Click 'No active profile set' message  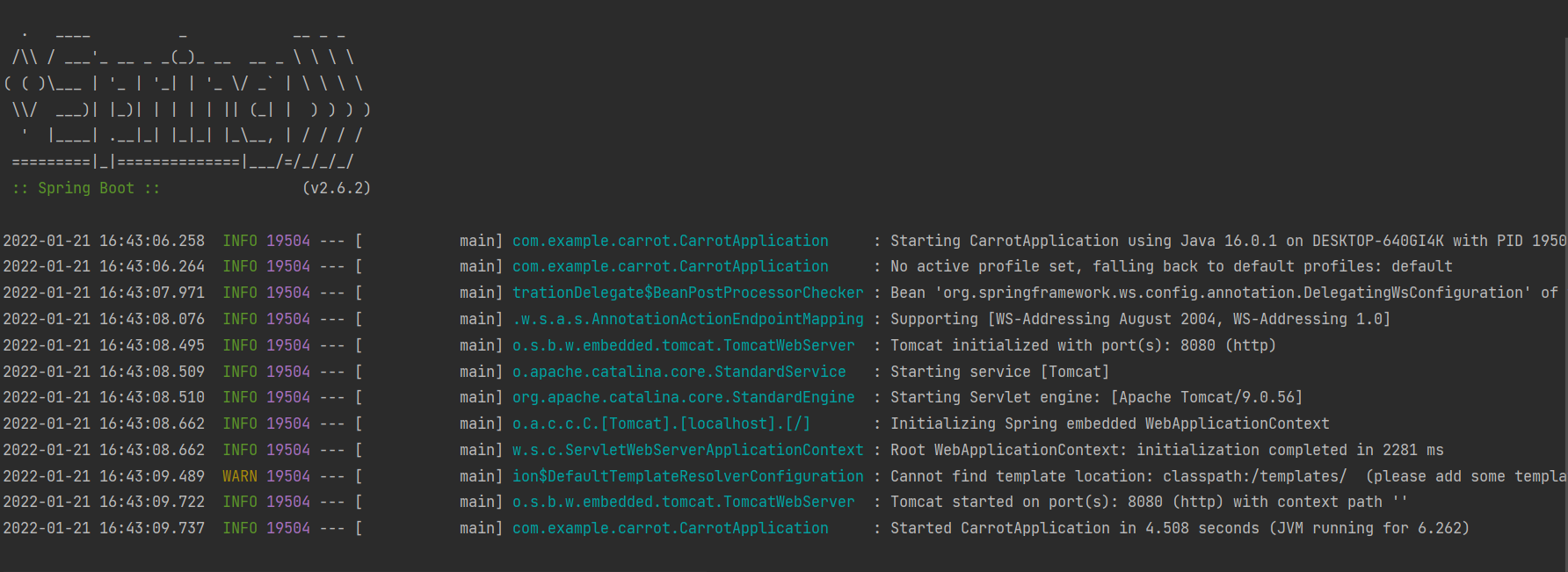(1172, 266)
